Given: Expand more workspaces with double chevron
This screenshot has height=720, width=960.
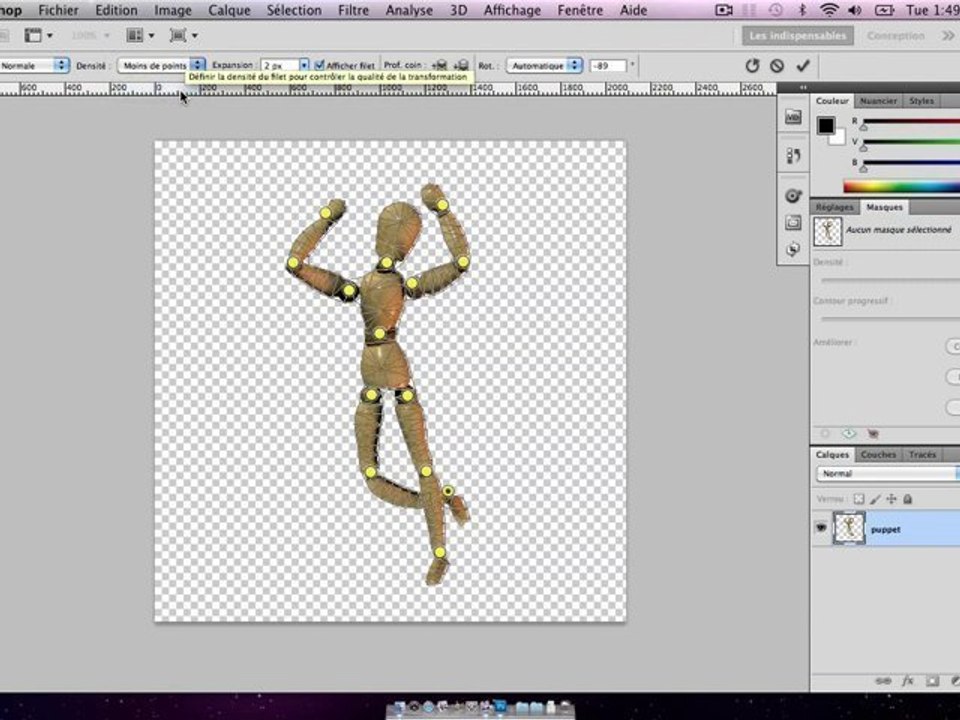Looking at the screenshot, I should tap(948, 36).
